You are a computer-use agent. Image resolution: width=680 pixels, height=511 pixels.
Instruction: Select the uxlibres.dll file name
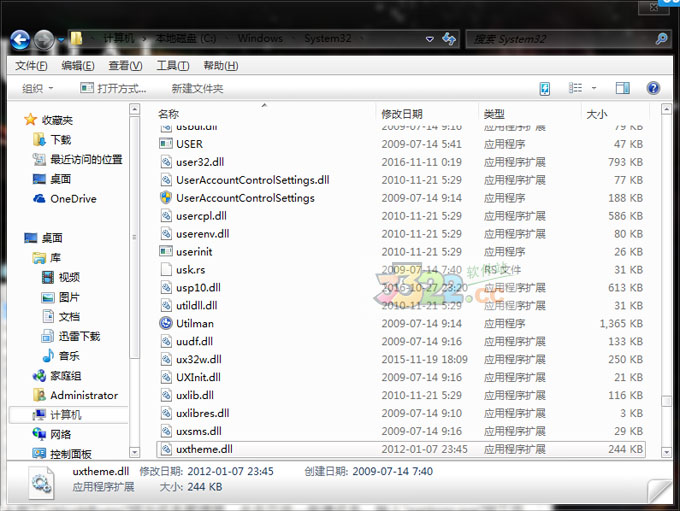point(203,413)
